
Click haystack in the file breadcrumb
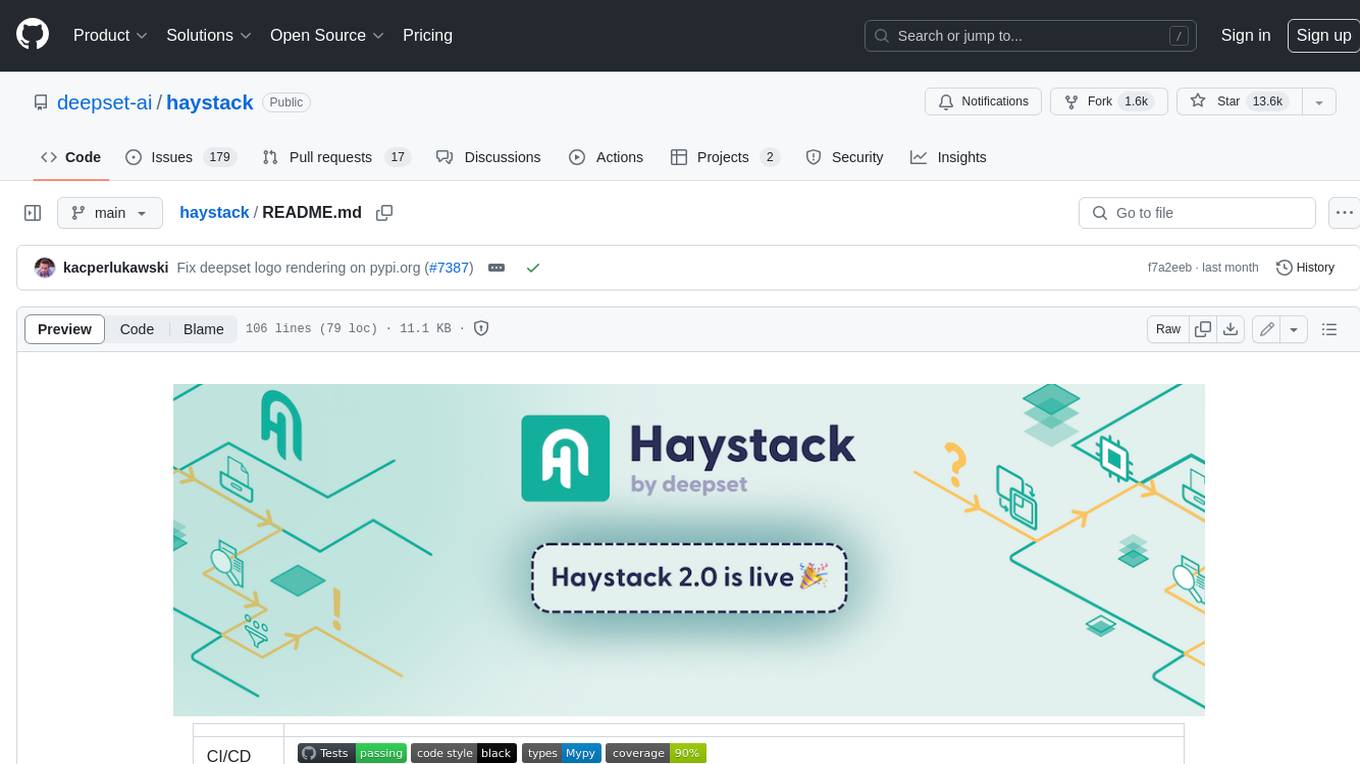click(x=214, y=213)
